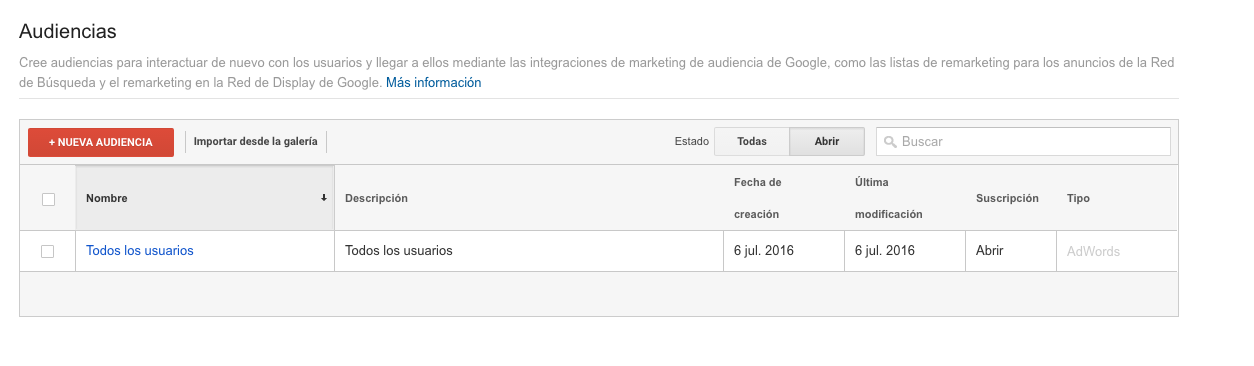The height and width of the screenshot is (366, 1254).
Task: Click the Estado label
Action: click(692, 142)
